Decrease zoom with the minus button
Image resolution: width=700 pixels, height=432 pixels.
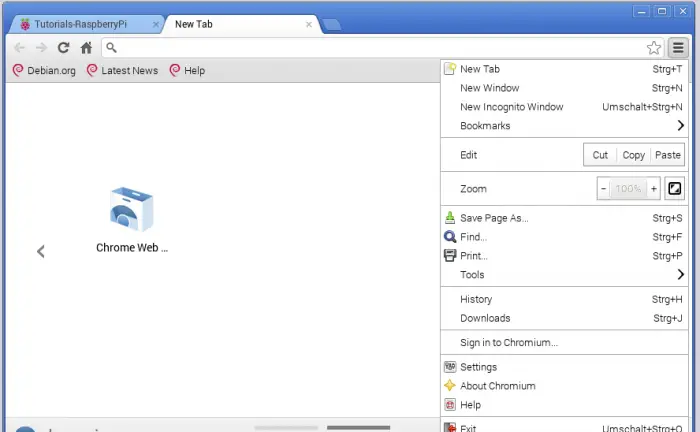pyautogui.click(x=604, y=189)
